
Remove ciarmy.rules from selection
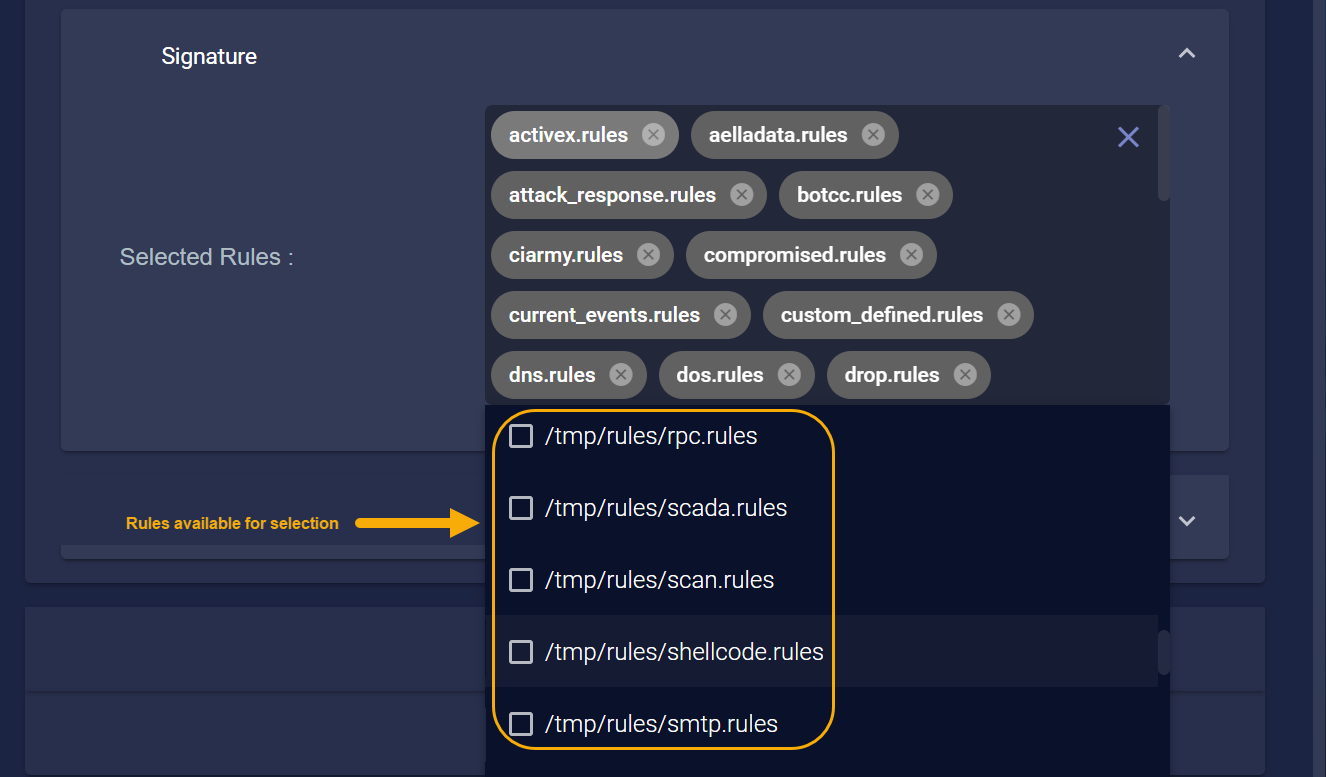(648, 255)
